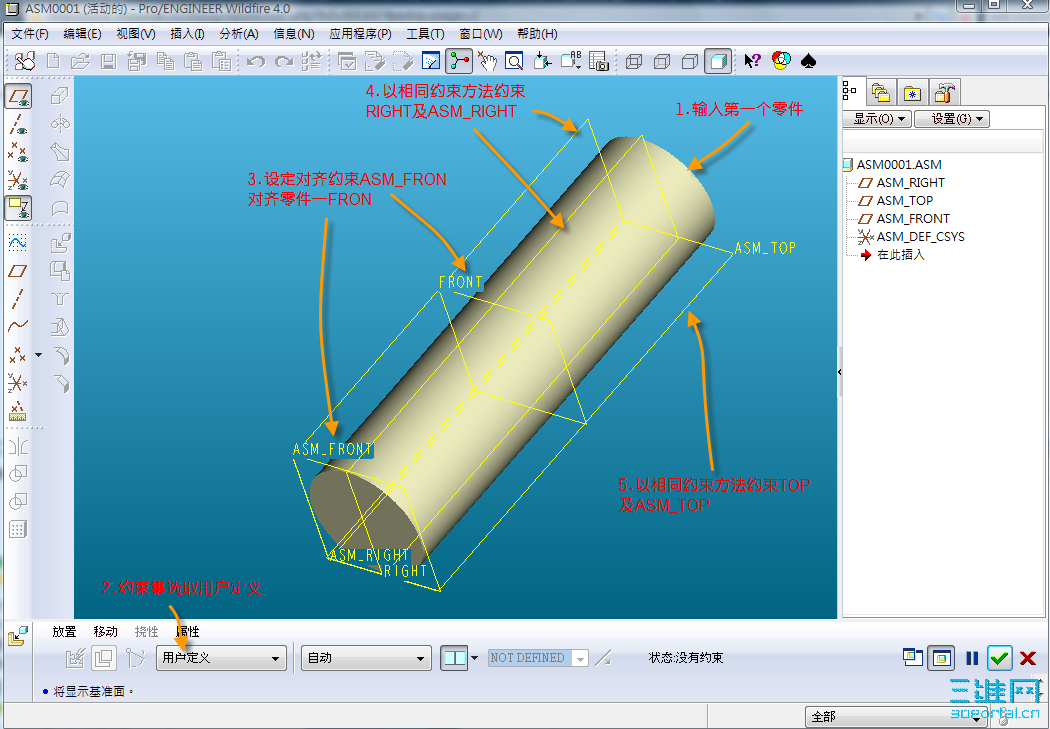Image resolution: width=1050 pixels, height=729 pixels.
Task: Click the Undo arrow icon
Action: click(x=256, y=62)
